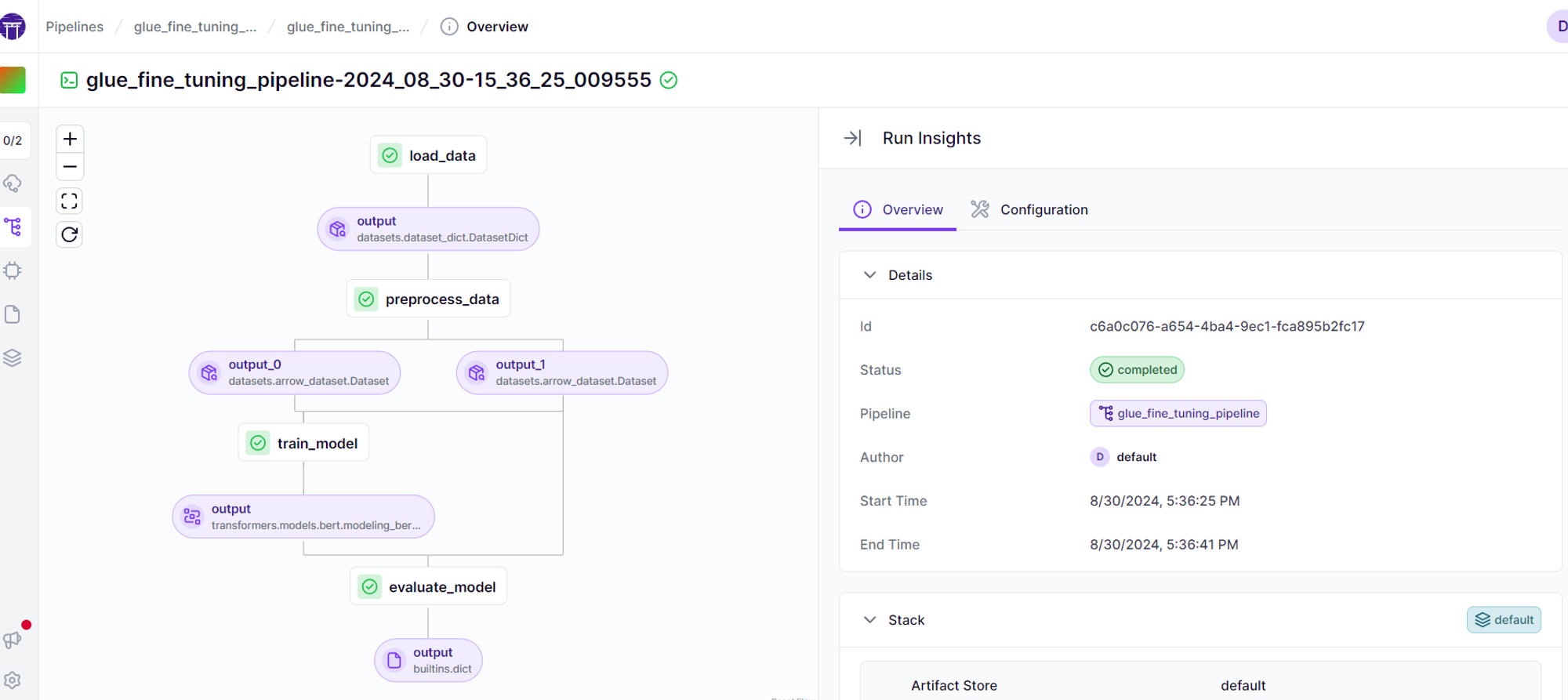Viewport: 1568px width, 700px height.
Task: Click the terminal icon beside run title
Action: point(69,80)
